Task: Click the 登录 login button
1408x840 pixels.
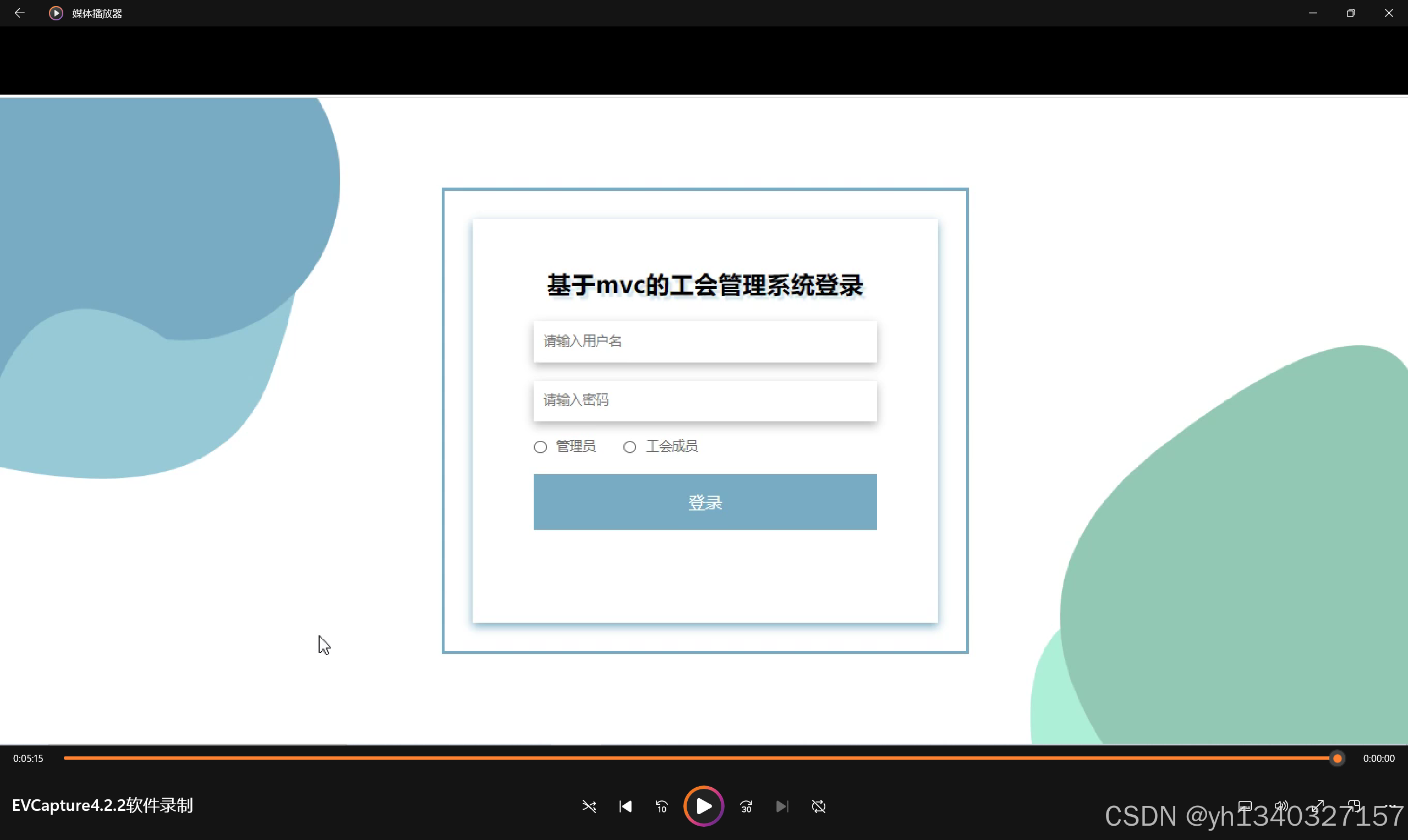Action: point(705,502)
